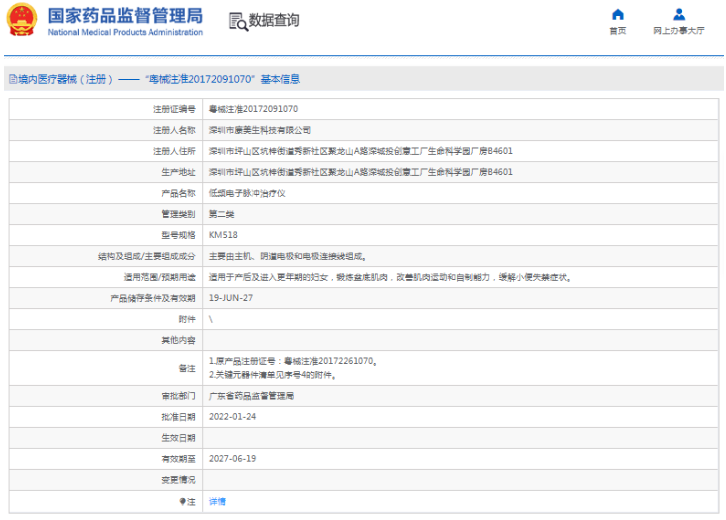Click the 审批部门 row label
The image size is (726, 520).
click(179, 396)
